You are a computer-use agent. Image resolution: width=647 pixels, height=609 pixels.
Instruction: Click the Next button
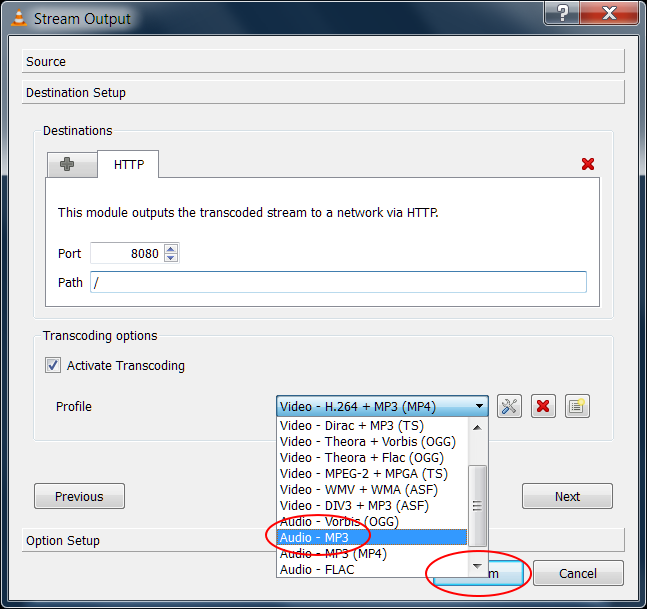pyautogui.click(x=567, y=496)
